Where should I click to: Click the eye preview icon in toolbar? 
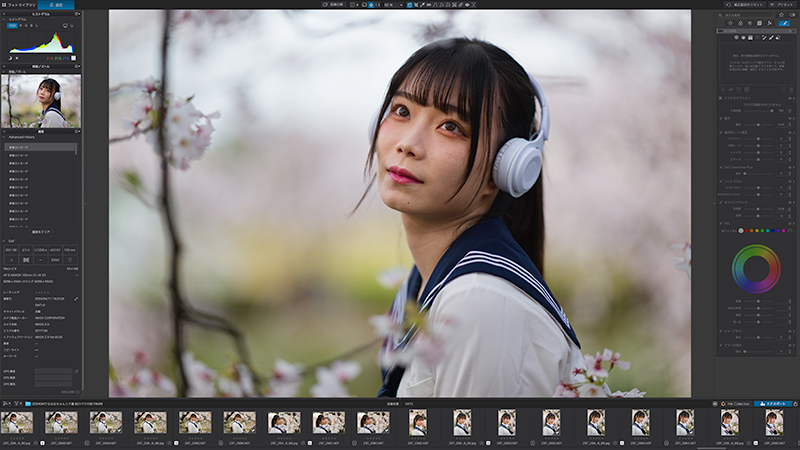tap(467, 5)
